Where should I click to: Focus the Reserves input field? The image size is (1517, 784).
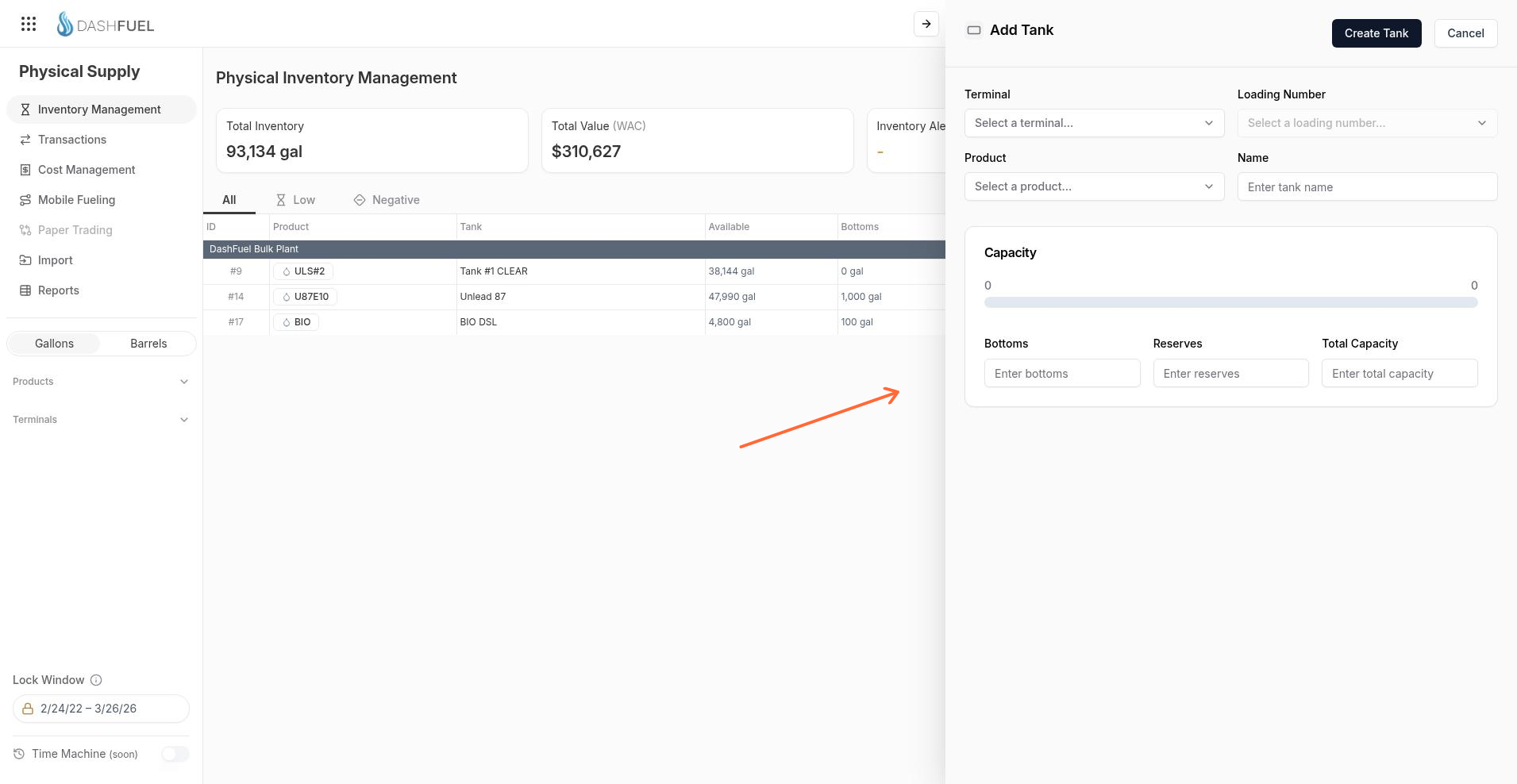tap(1231, 373)
